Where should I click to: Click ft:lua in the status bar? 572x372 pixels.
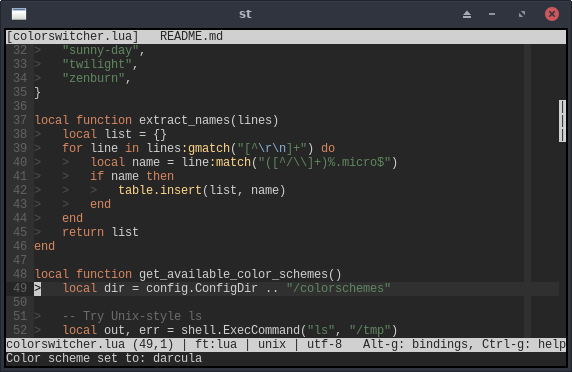pos(216,344)
